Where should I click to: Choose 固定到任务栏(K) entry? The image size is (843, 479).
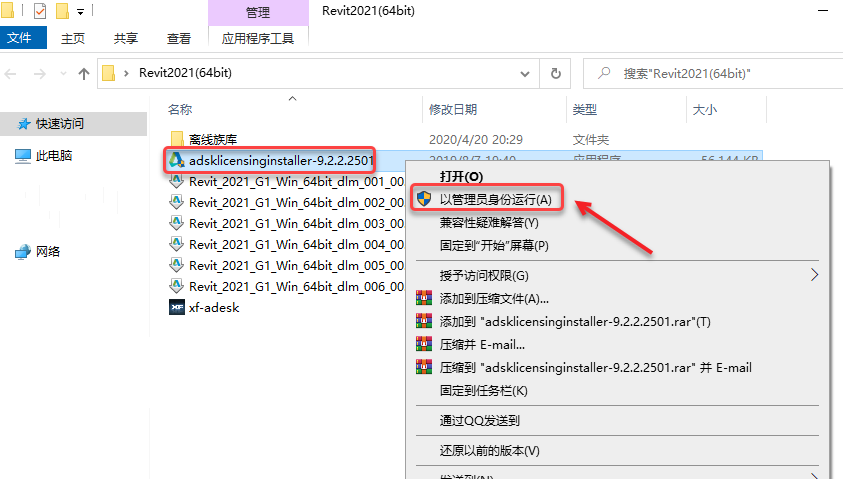click(483, 391)
